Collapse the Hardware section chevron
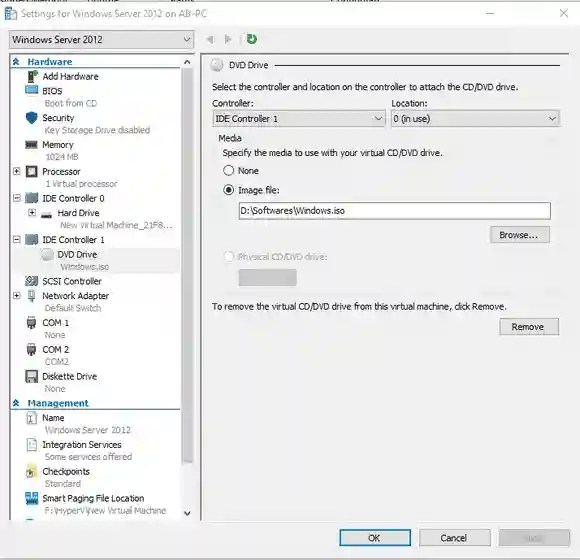Image resolution: width=580 pixels, height=560 pixels. 16,62
